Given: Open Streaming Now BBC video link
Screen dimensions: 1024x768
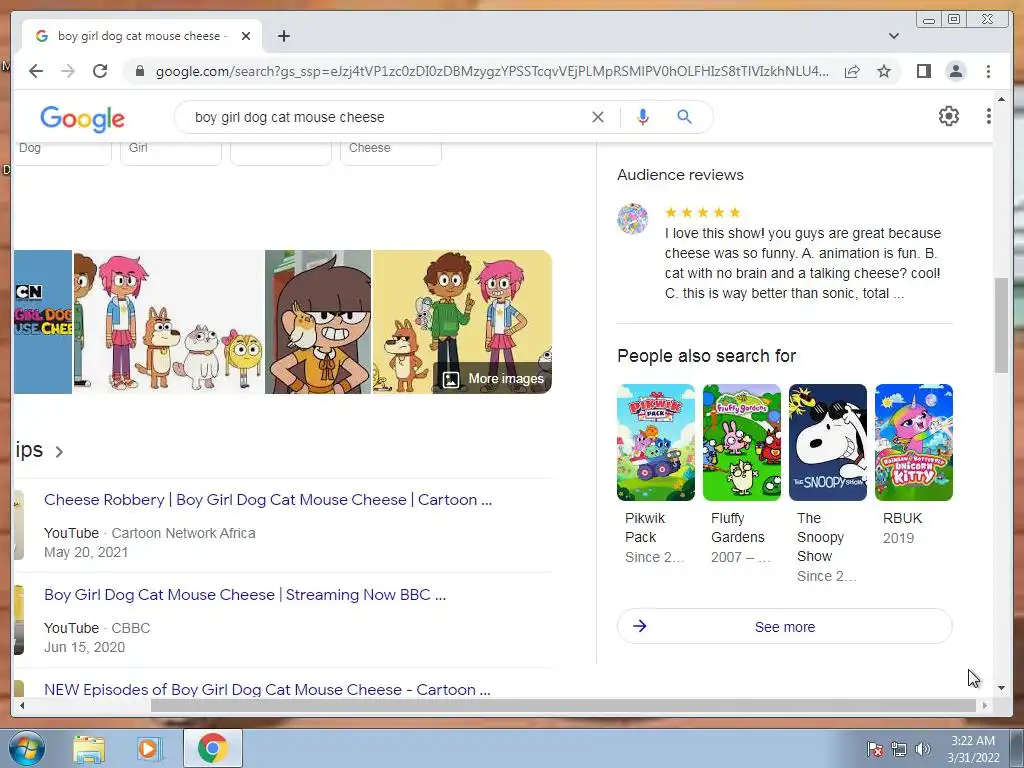Looking at the screenshot, I should pos(245,595).
